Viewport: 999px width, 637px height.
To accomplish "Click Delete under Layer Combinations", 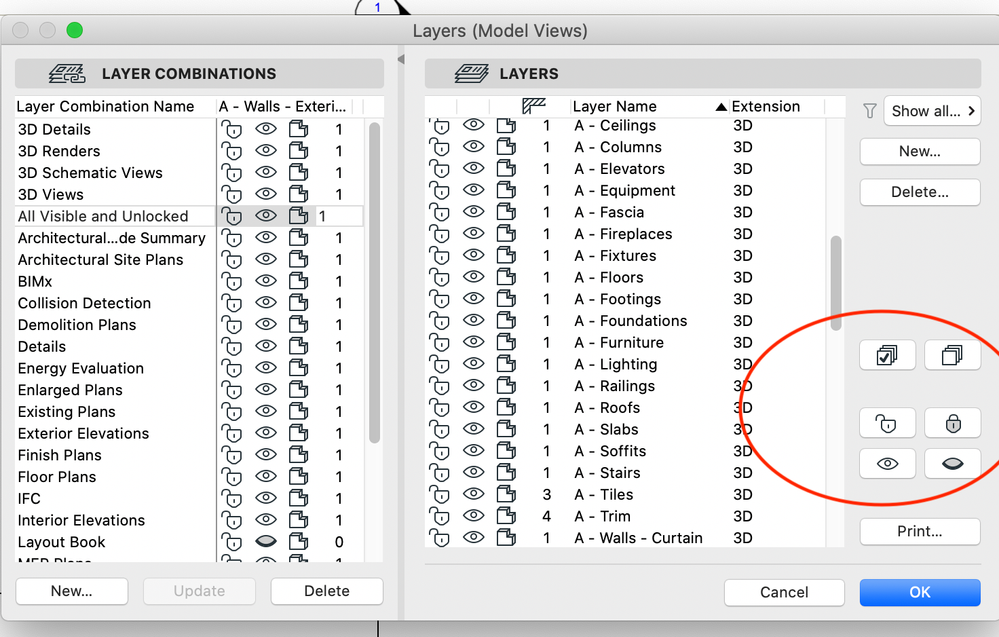I will (327, 591).
